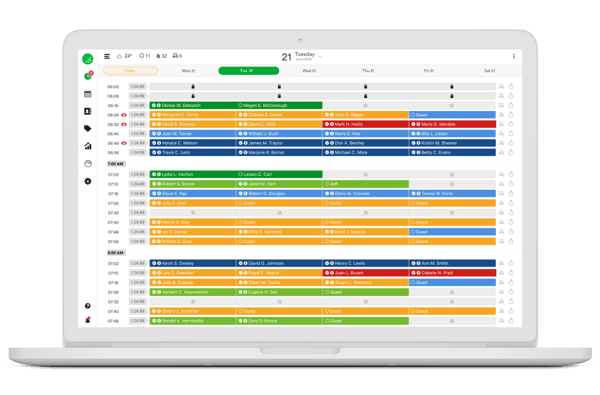The width and height of the screenshot is (600, 395).
Task: Open the notifications bell in sidebar
Action: tap(88, 320)
